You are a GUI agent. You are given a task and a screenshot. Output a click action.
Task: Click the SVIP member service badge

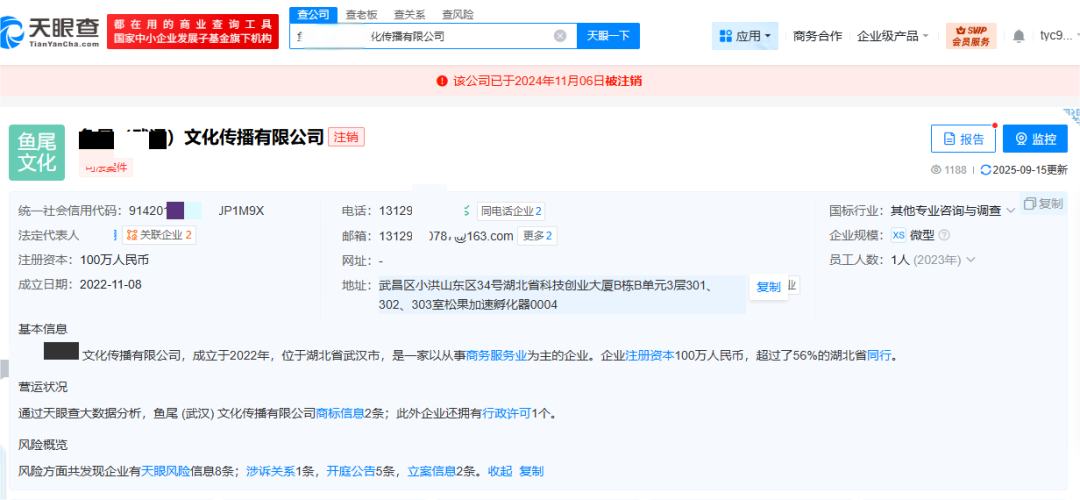pyautogui.click(x=970, y=36)
